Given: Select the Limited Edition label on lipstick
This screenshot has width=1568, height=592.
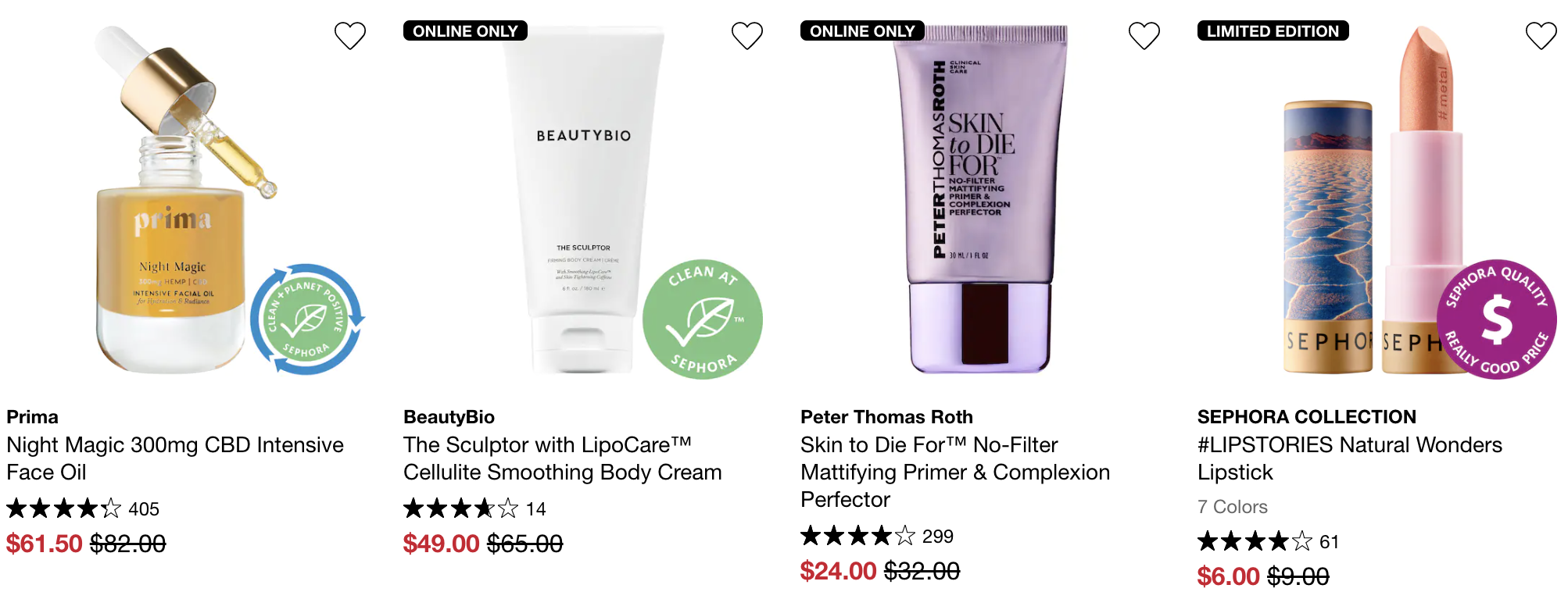Looking at the screenshot, I should pos(1273,31).
